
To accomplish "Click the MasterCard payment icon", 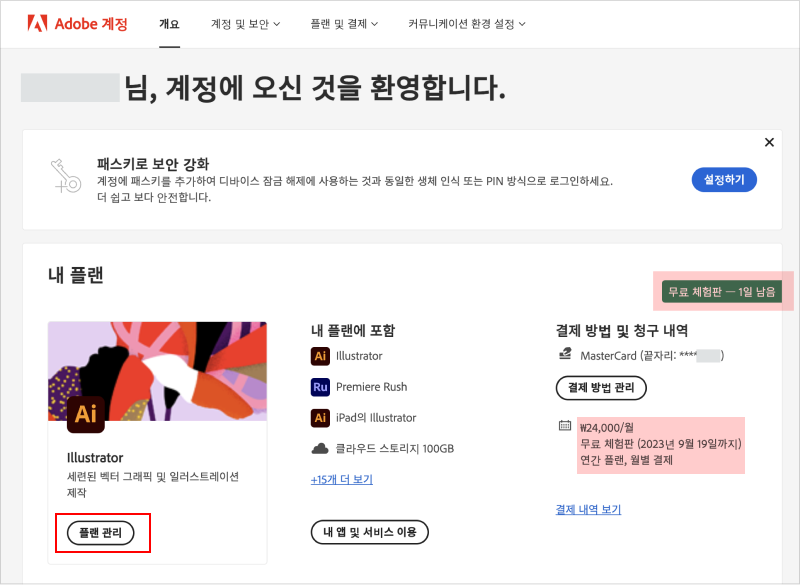I will (565, 353).
